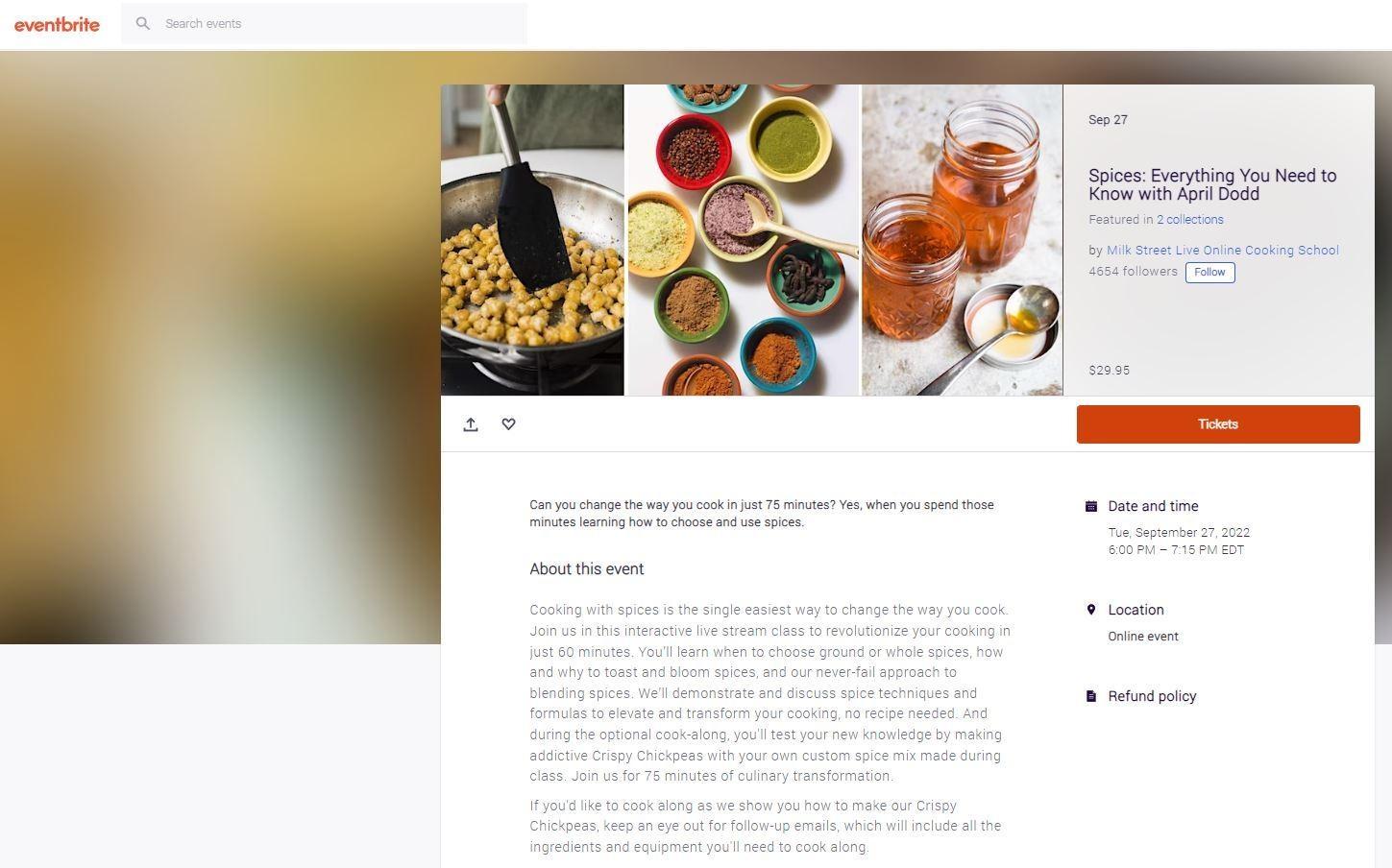Click the calendar icon beside Date and time

pos(1091,506)
